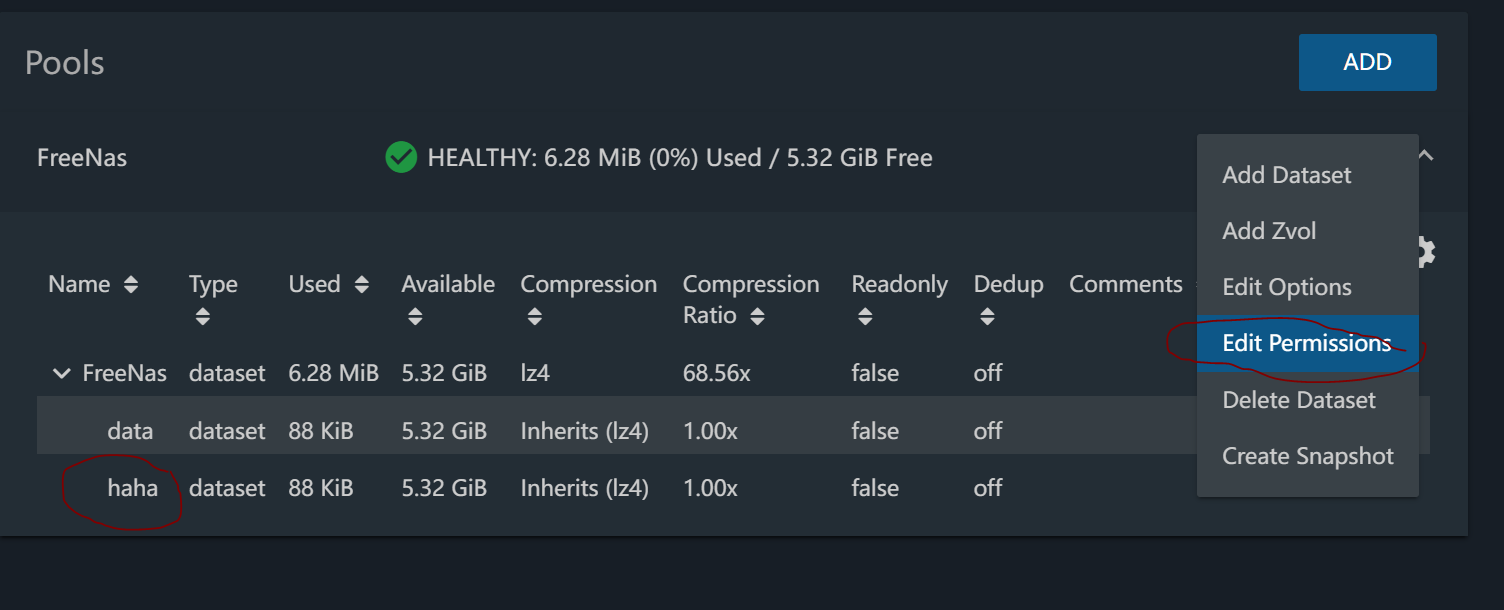Choose Add Zvol in the menu
The height and width of the screenshot is (610, 1504).
pyautogui.click(x=1269, y=231)
